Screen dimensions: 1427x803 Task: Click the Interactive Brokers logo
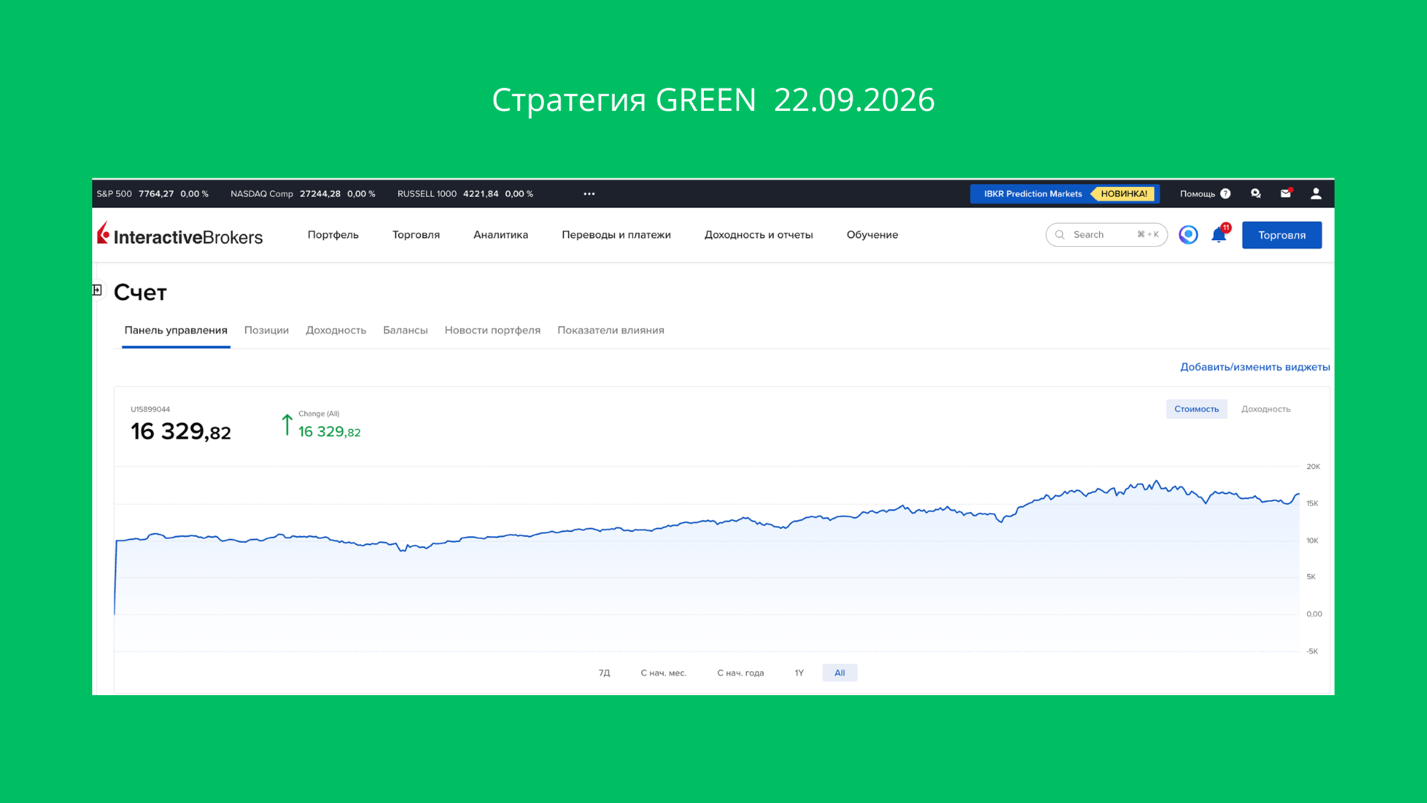180,235
